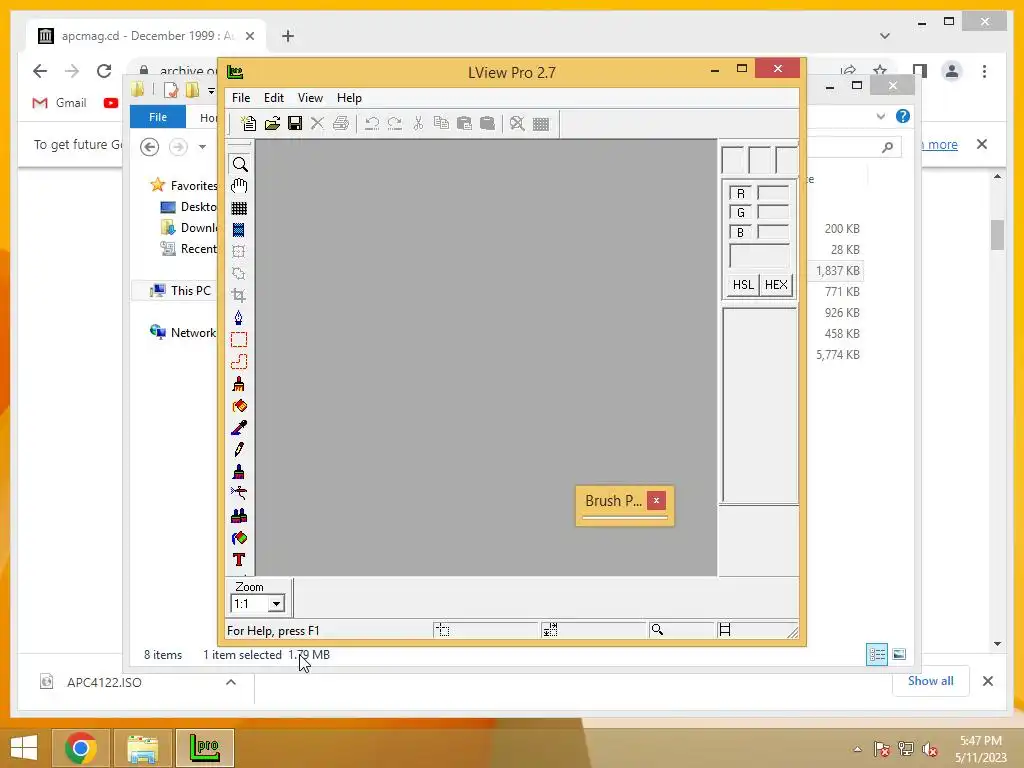
Task: Click the Print icon in LView toolbar
Action: 340,123
